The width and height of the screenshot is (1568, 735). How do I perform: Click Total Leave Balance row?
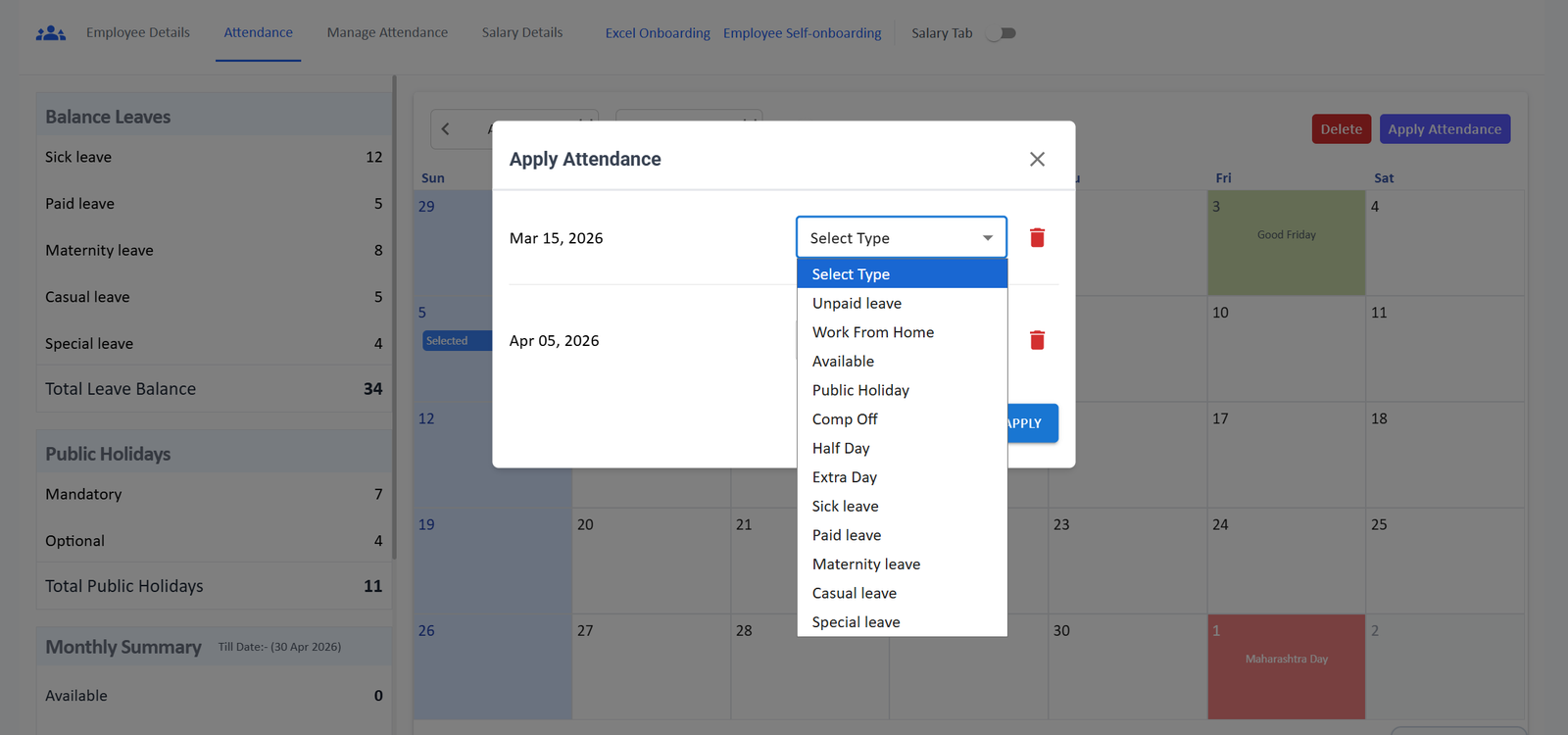214,389
